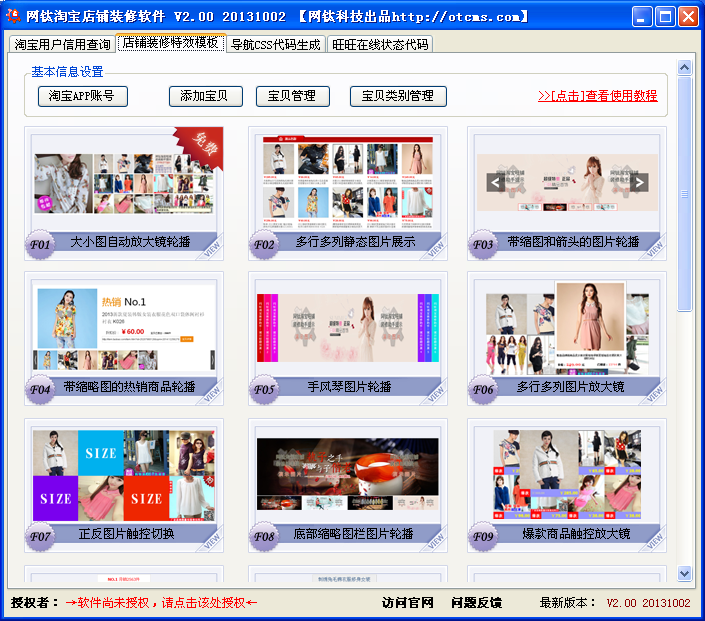Click the 添加宝贝 button

[205, 96]
